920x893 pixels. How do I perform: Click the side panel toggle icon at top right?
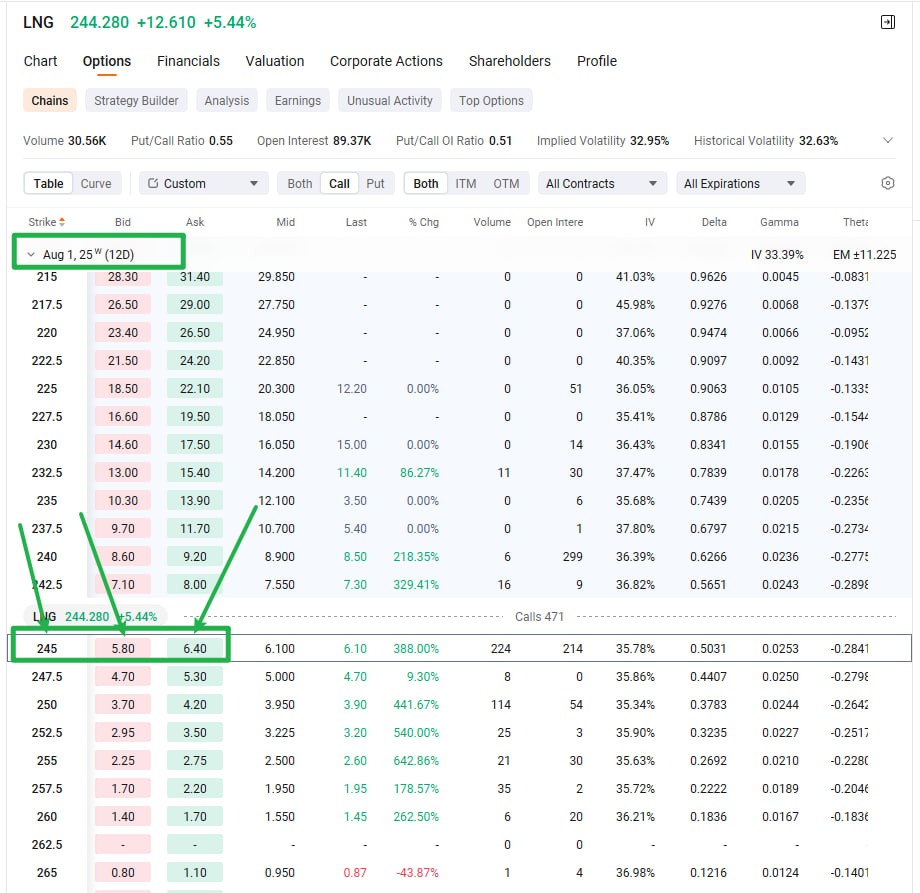pos(887,22)
